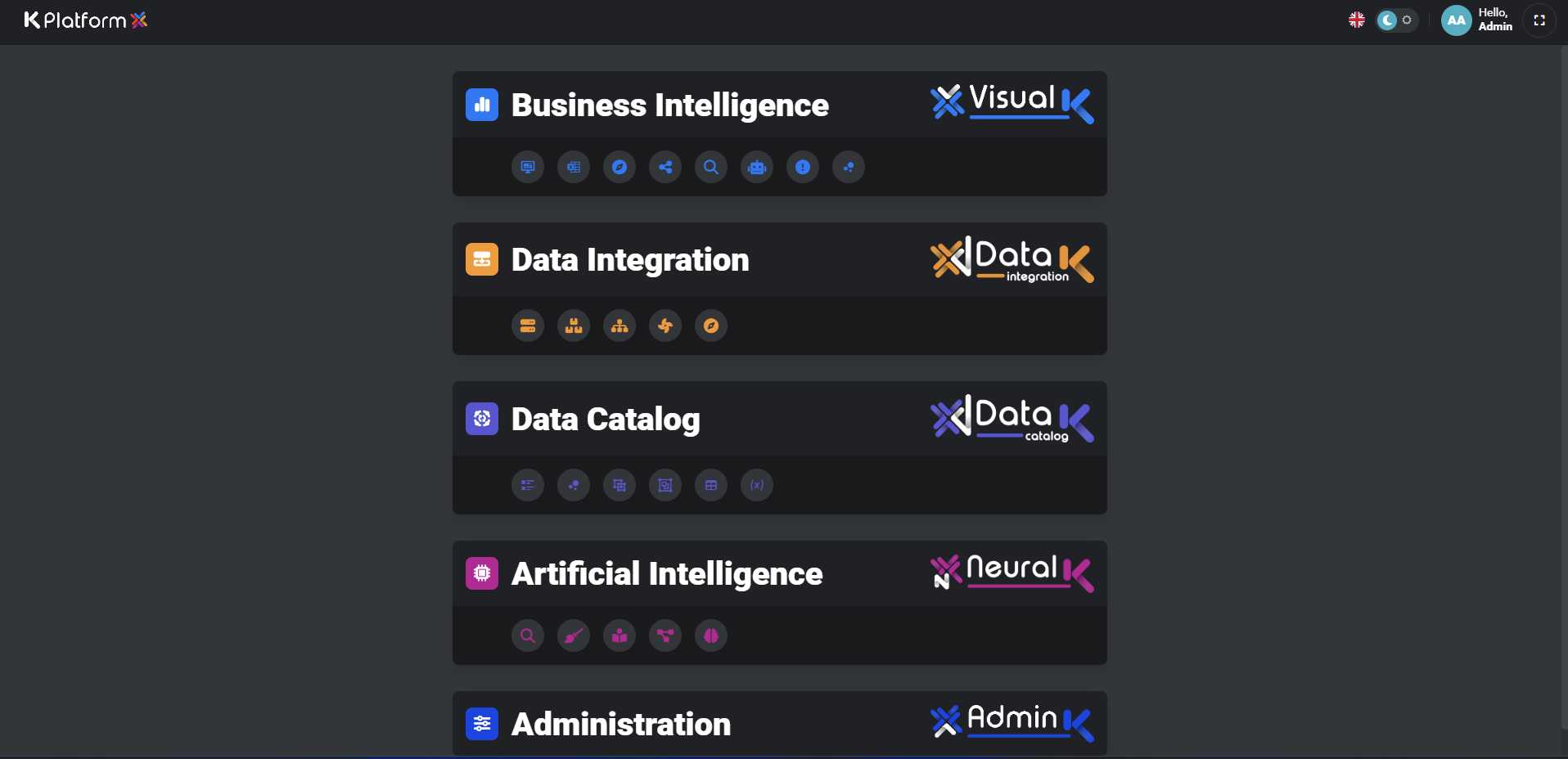1568x759 pixels.
Task: Click the Administration section heading
Action: point(621,724)
